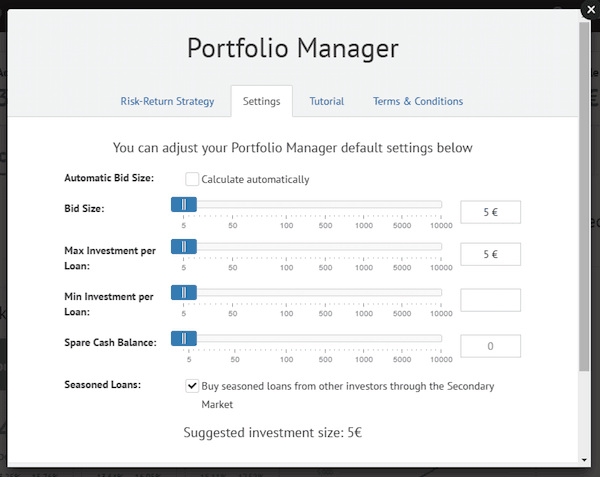Click the Min Investment per Loan slider handle
The width and height of the screenshot is (600, 477).
point(184,293)
